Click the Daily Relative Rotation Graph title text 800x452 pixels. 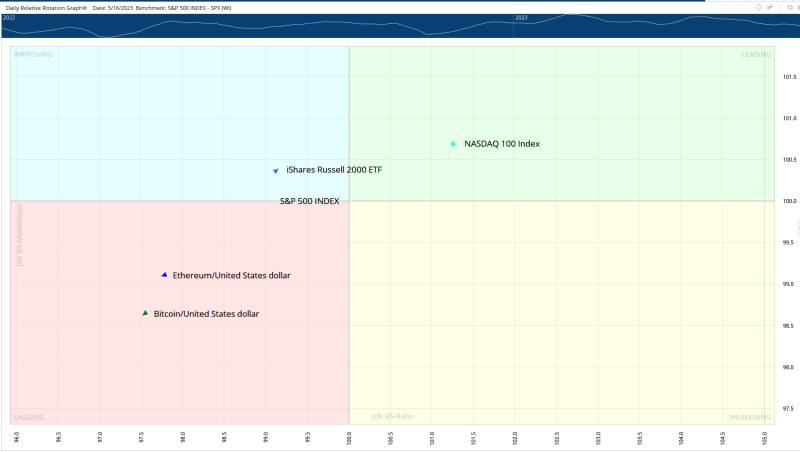click(x=46, y=8)
